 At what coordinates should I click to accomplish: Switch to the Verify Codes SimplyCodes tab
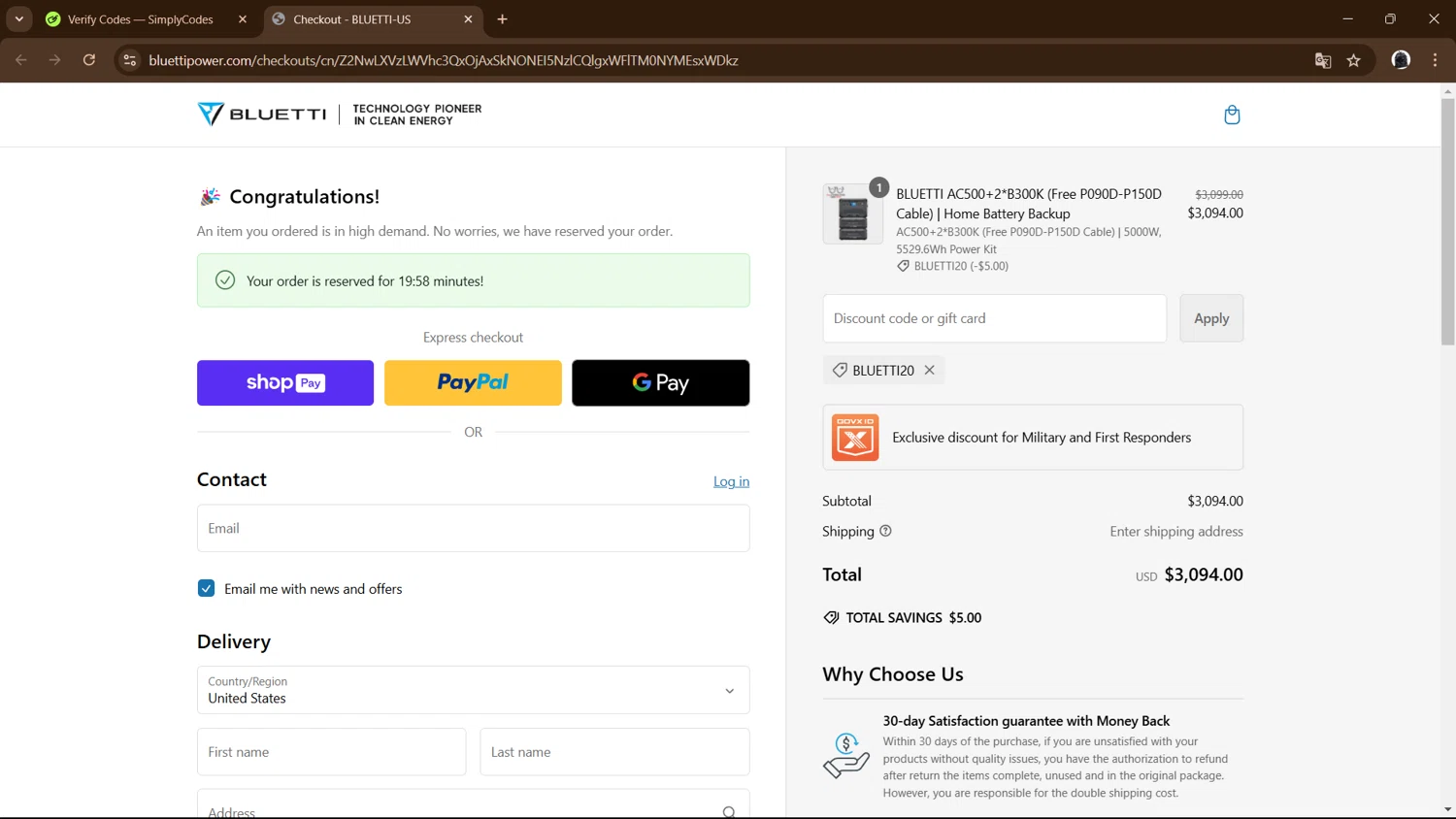141,19
